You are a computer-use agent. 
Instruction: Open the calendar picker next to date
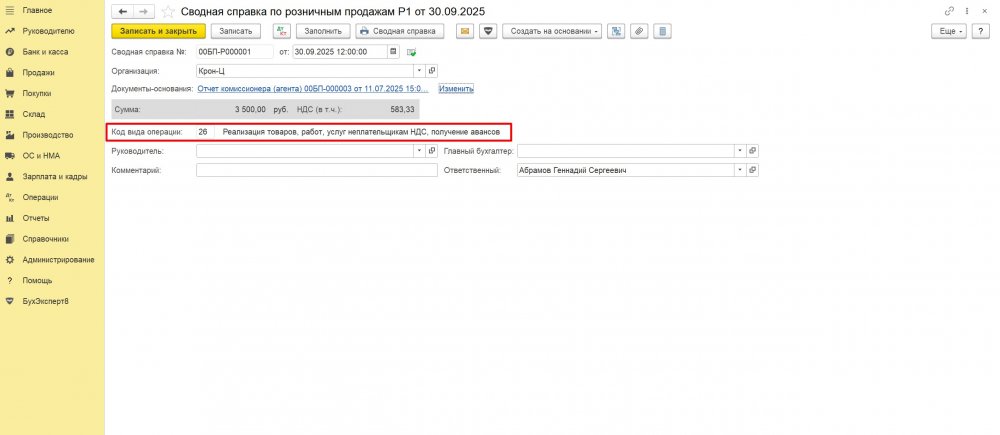393,51
